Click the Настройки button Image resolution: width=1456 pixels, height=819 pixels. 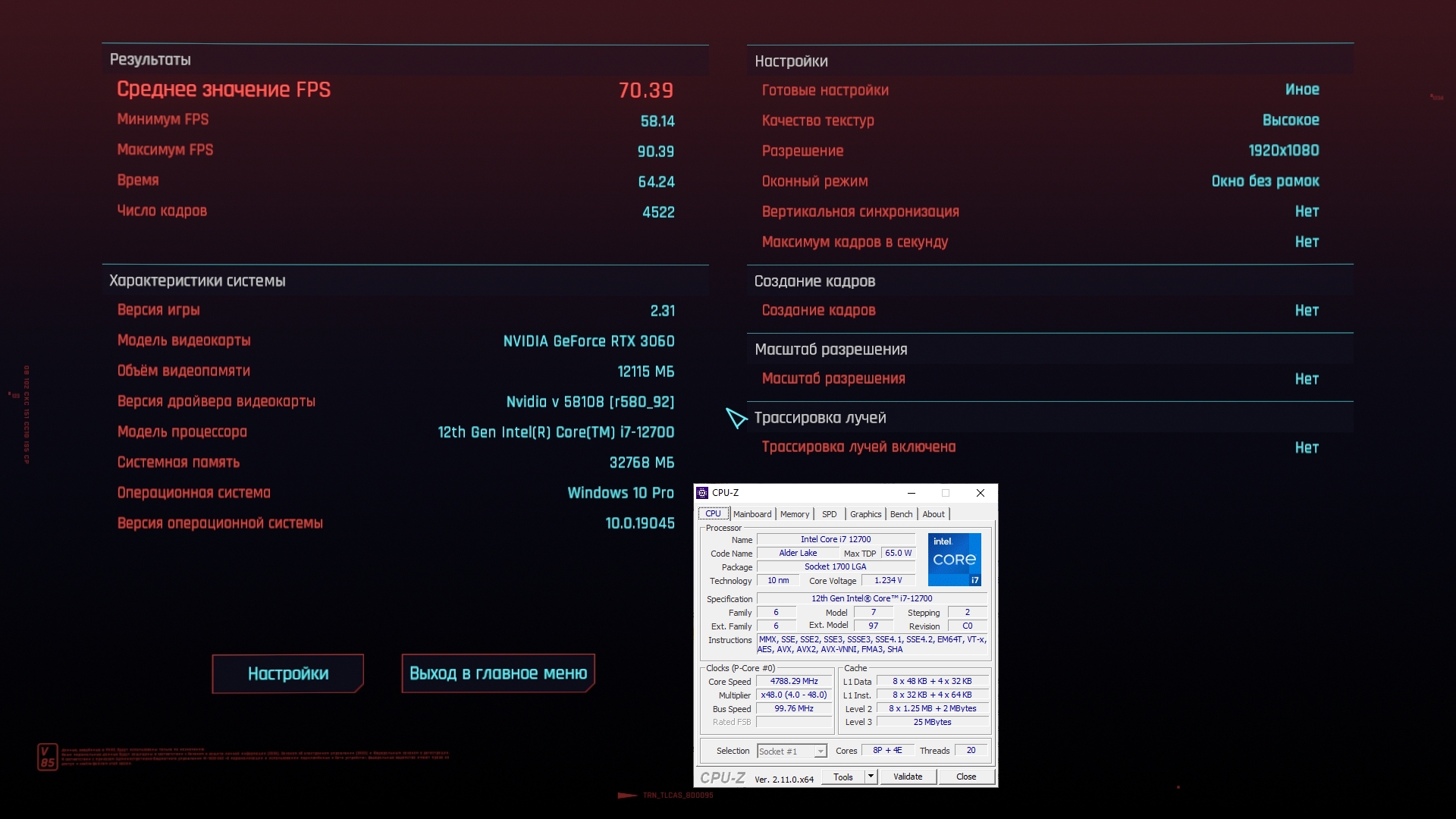click(x=288, y=673)
